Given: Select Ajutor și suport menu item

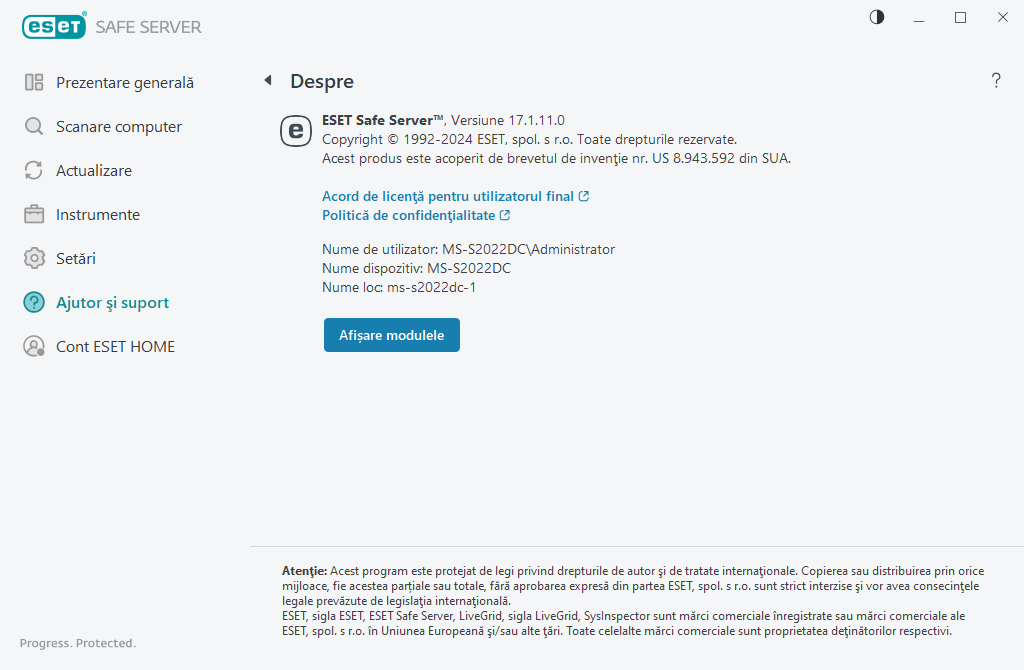Looking at the screenshot, I should pos(112,302).
